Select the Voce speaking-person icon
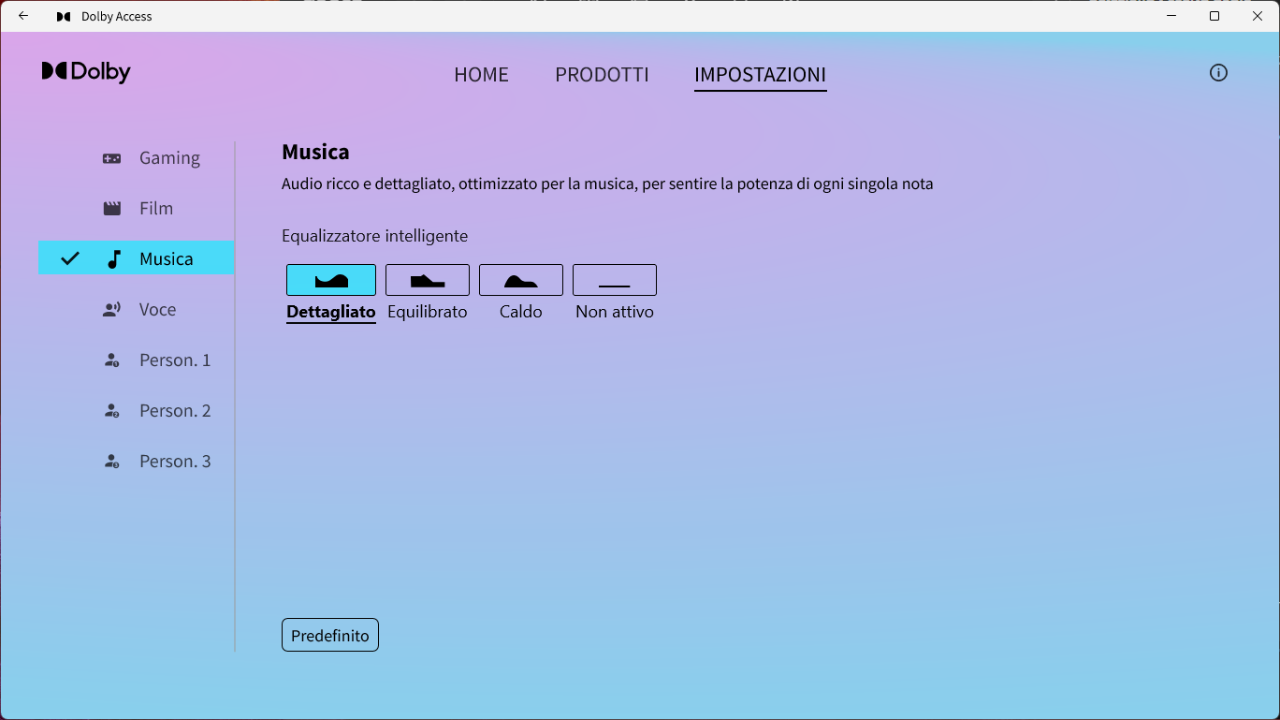This screenshot has width=1280, height=720. point(112,310)
